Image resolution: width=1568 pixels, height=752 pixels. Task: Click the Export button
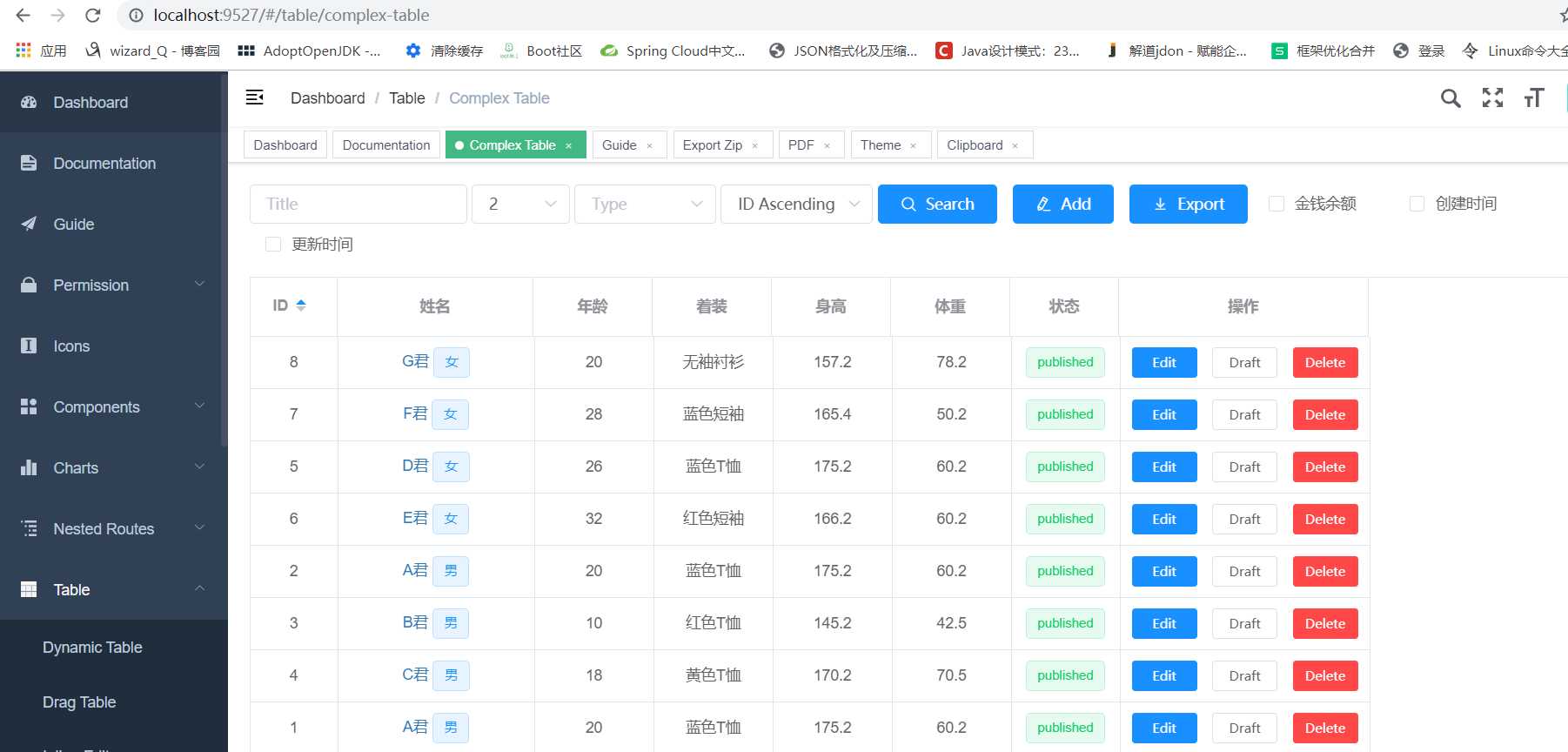click(x=1189, y=204)
